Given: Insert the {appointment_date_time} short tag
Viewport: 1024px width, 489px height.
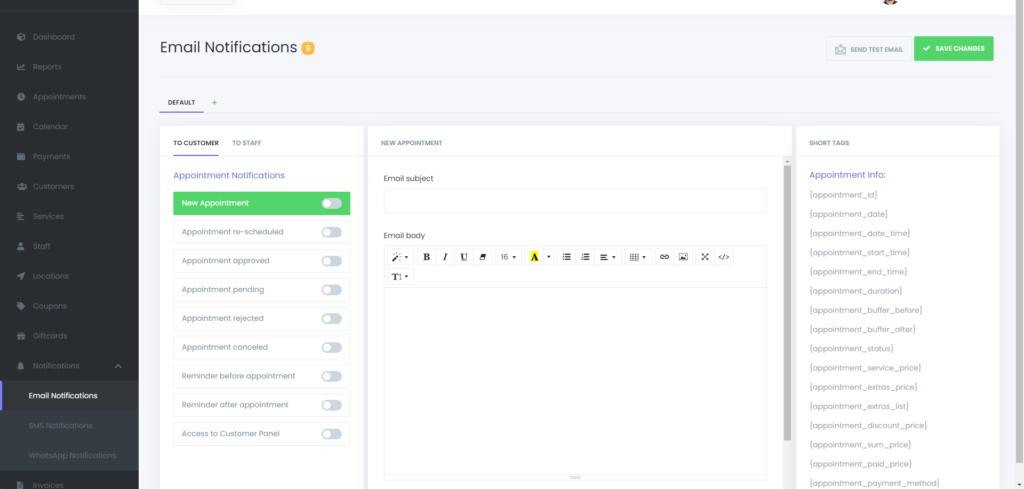Looking at the screenshot, I should 859,233.
